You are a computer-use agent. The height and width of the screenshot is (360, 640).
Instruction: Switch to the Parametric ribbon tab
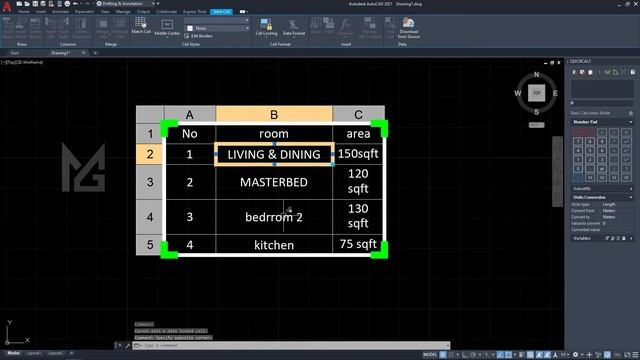84,12
